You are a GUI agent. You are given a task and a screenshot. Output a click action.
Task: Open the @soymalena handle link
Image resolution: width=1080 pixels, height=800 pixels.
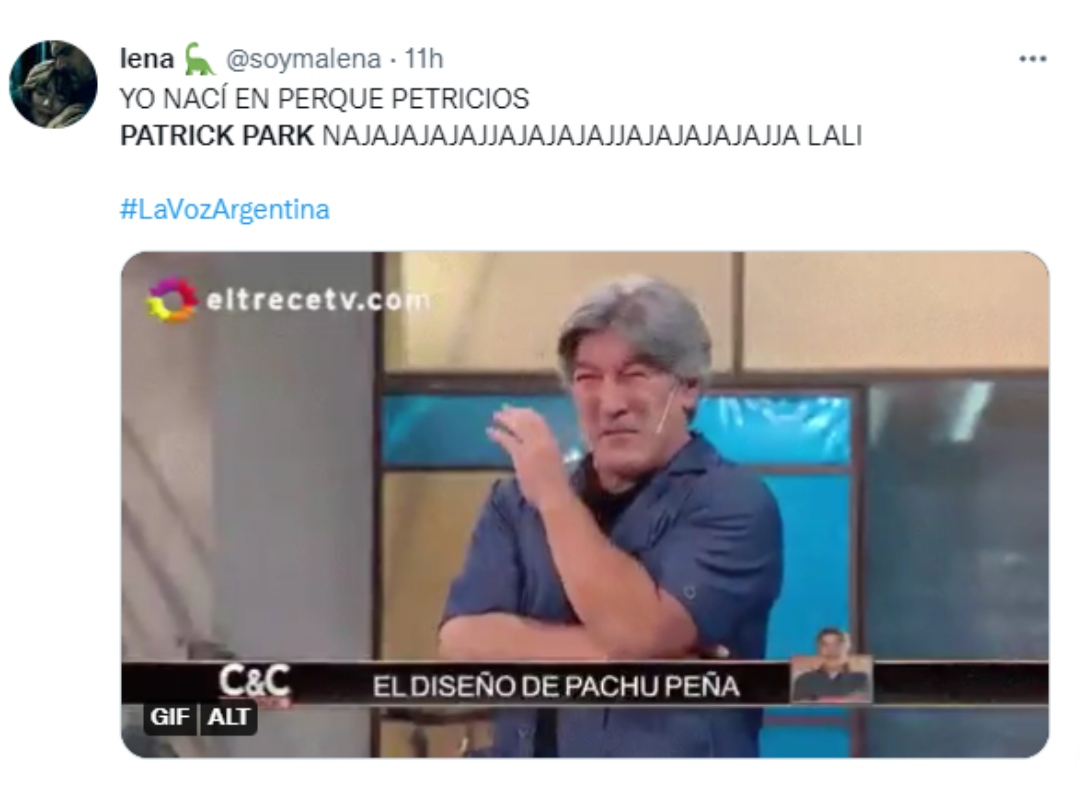[x=304, y=59]
